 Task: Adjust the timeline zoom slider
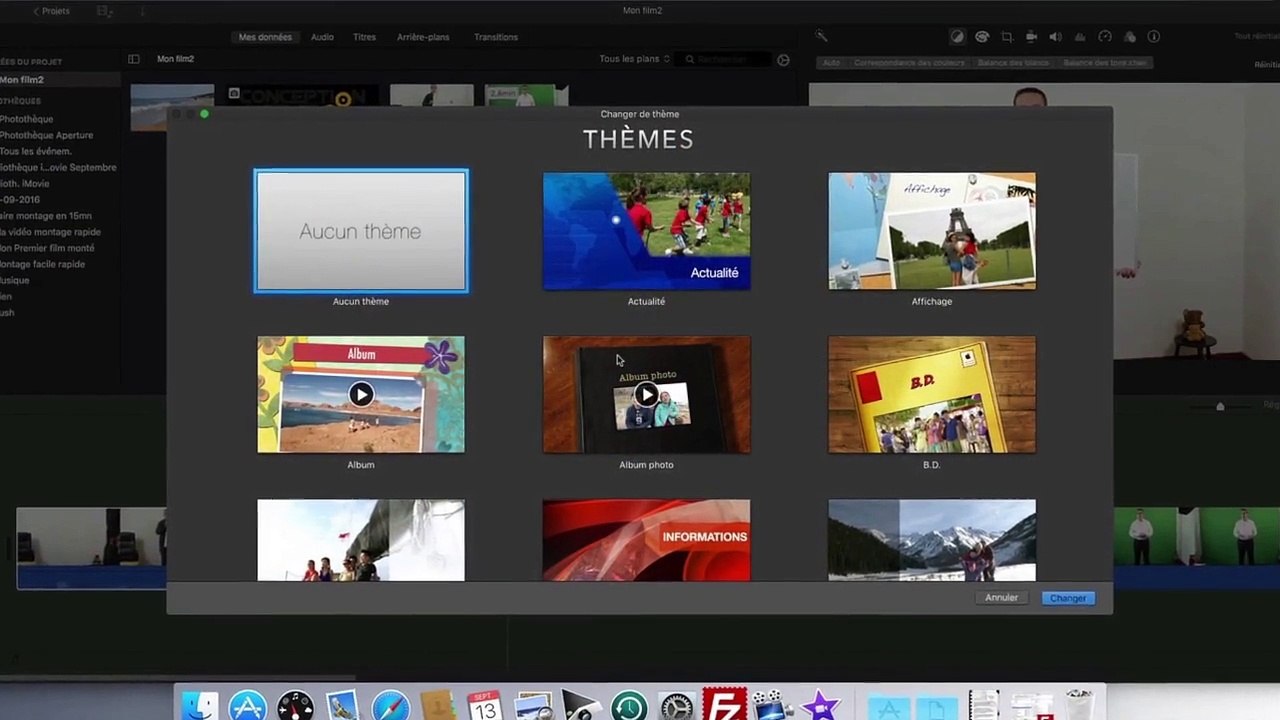pyautogui.click(x=1220, y=406)
